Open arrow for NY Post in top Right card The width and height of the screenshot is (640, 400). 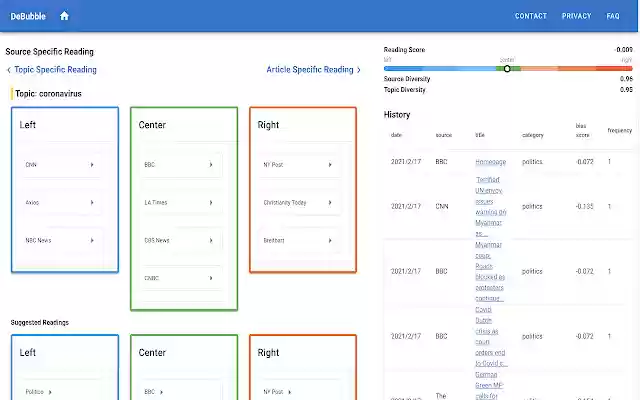(330, 164)
